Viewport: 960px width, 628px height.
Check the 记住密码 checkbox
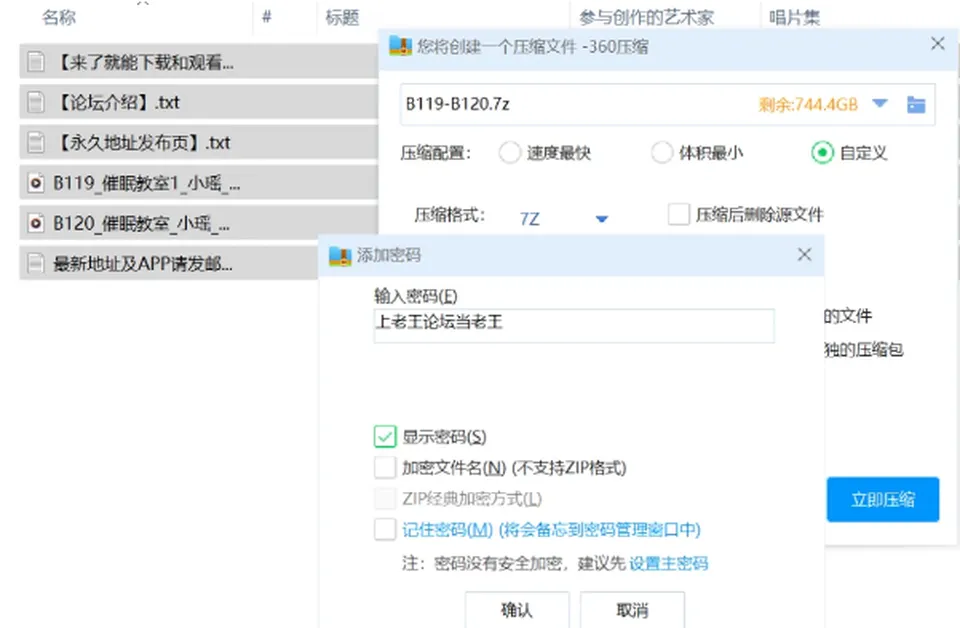(x=385, y=529)
